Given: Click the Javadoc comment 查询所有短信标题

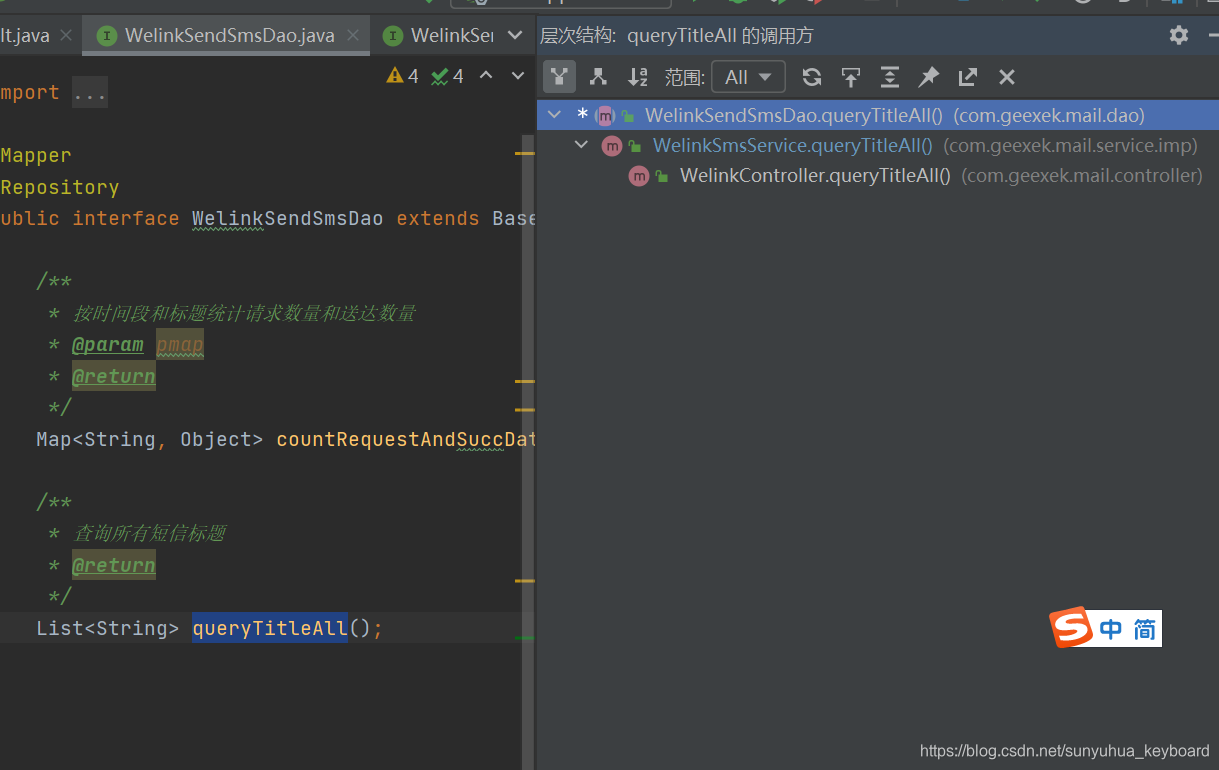Looking at the screenshot, I should pyautogui.click(x=150, y=534).
